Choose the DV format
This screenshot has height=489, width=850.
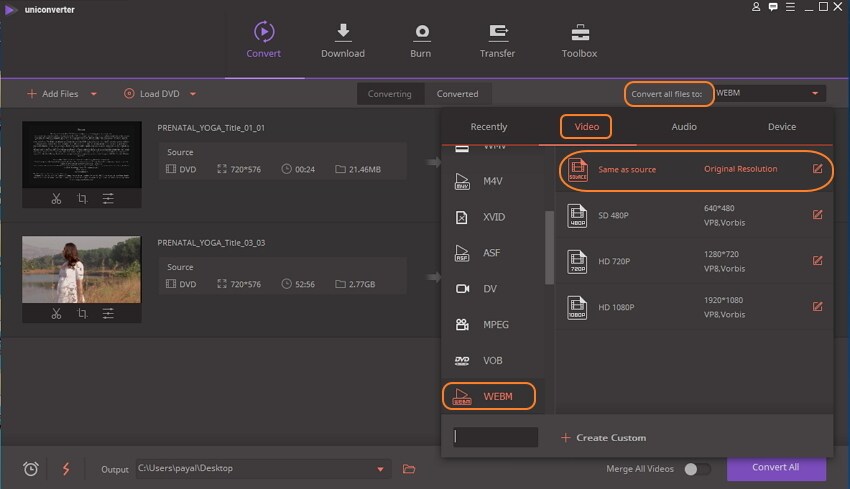point(492,288)
